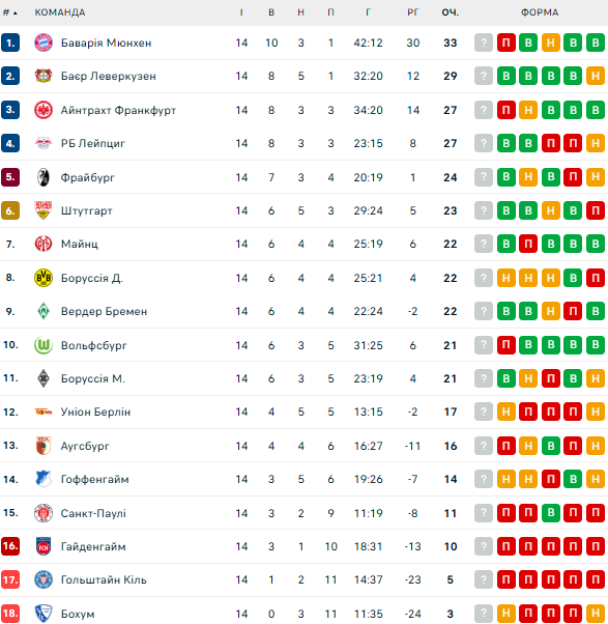Click the Union Berlin logo
This screenshot has height=624, width=608.
[x=43, y=411]
